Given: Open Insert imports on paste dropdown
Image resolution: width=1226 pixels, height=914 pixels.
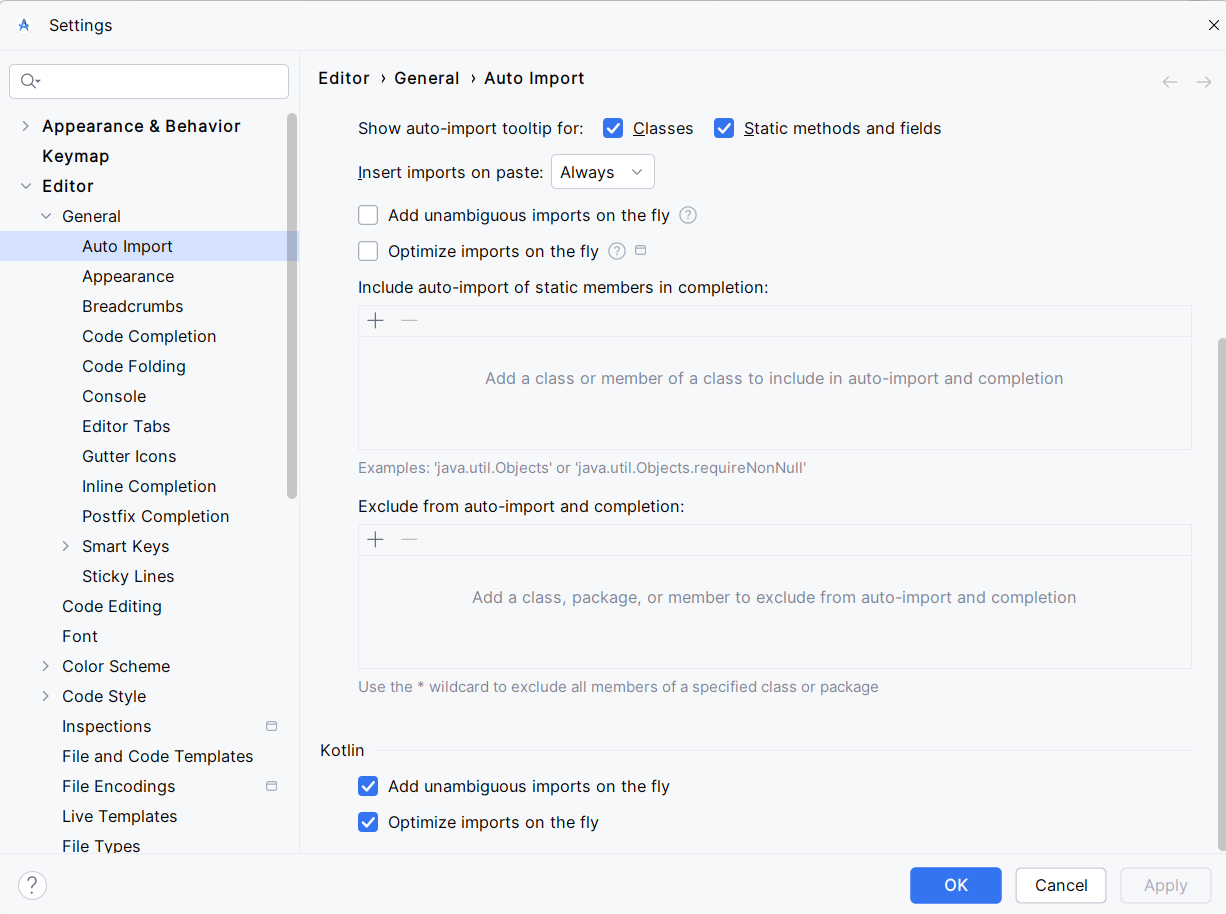Looking at the screenshot, I should [602, 172].
